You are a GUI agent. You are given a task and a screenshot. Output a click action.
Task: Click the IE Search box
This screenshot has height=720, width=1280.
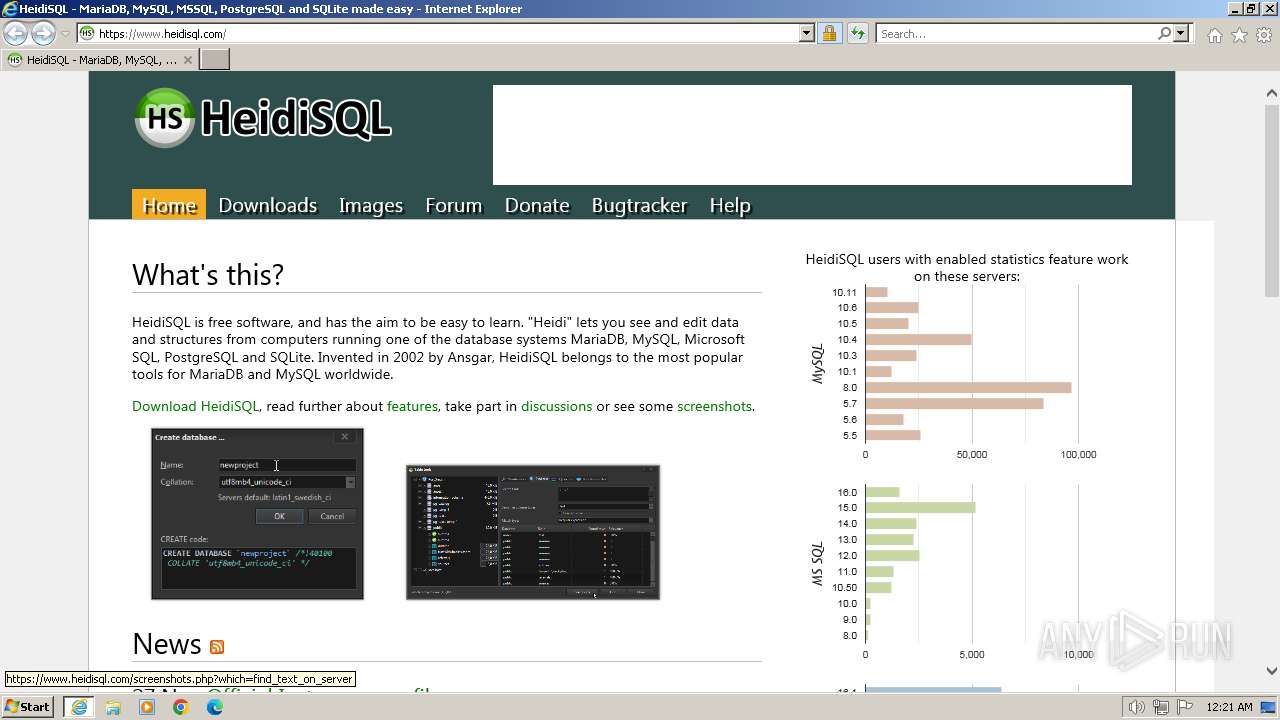point(1015,33)
